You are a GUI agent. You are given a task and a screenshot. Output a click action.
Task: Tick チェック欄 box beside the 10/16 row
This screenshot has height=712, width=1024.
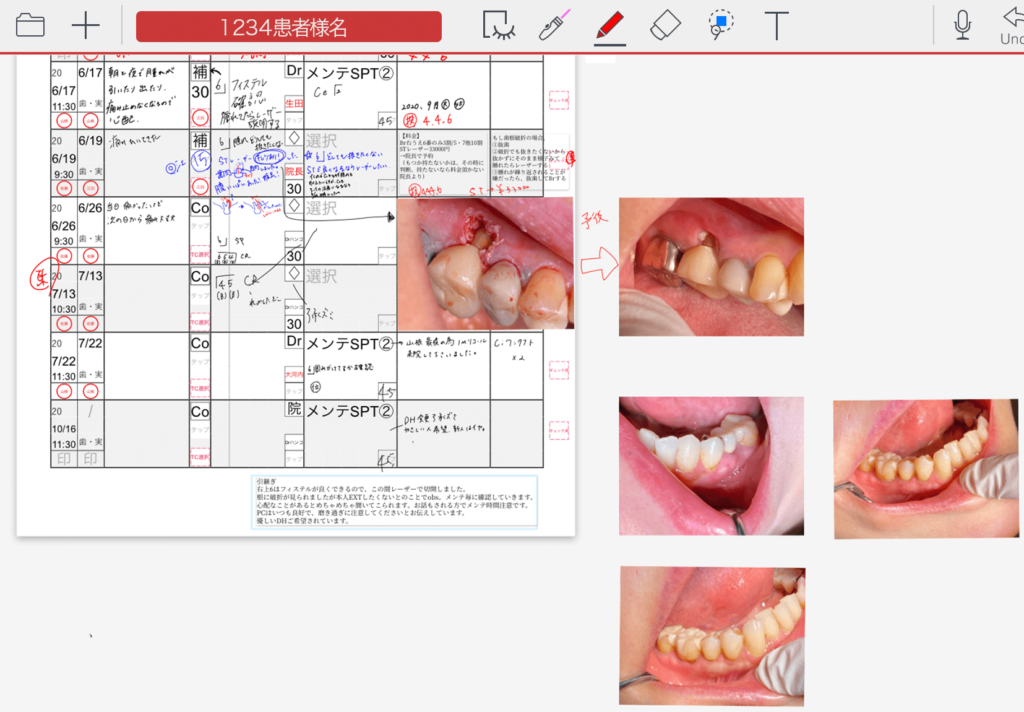(x=559, y=430)
